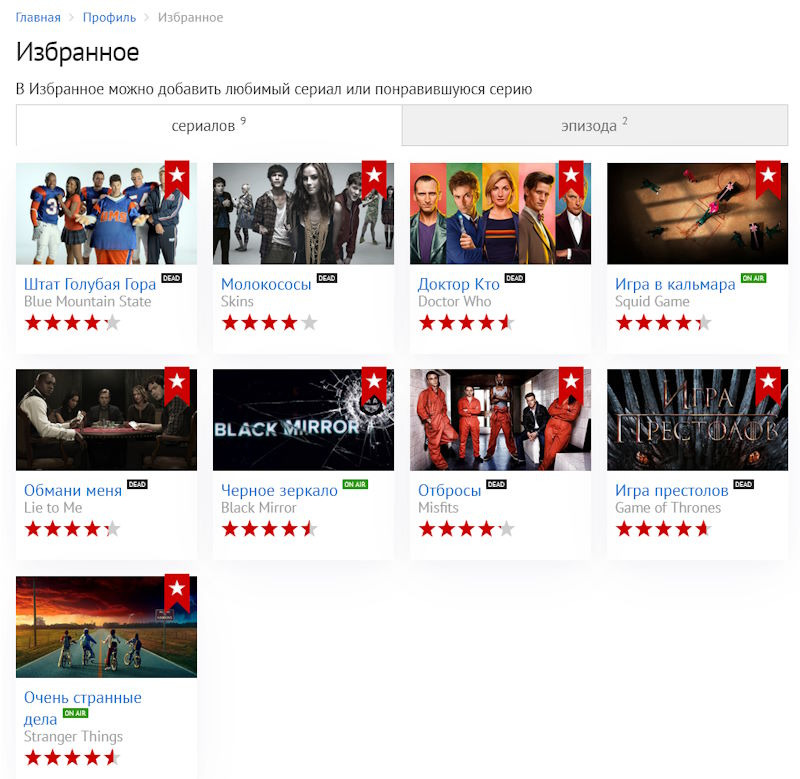Click star rating under Game of Thrones

coord(663,529)
